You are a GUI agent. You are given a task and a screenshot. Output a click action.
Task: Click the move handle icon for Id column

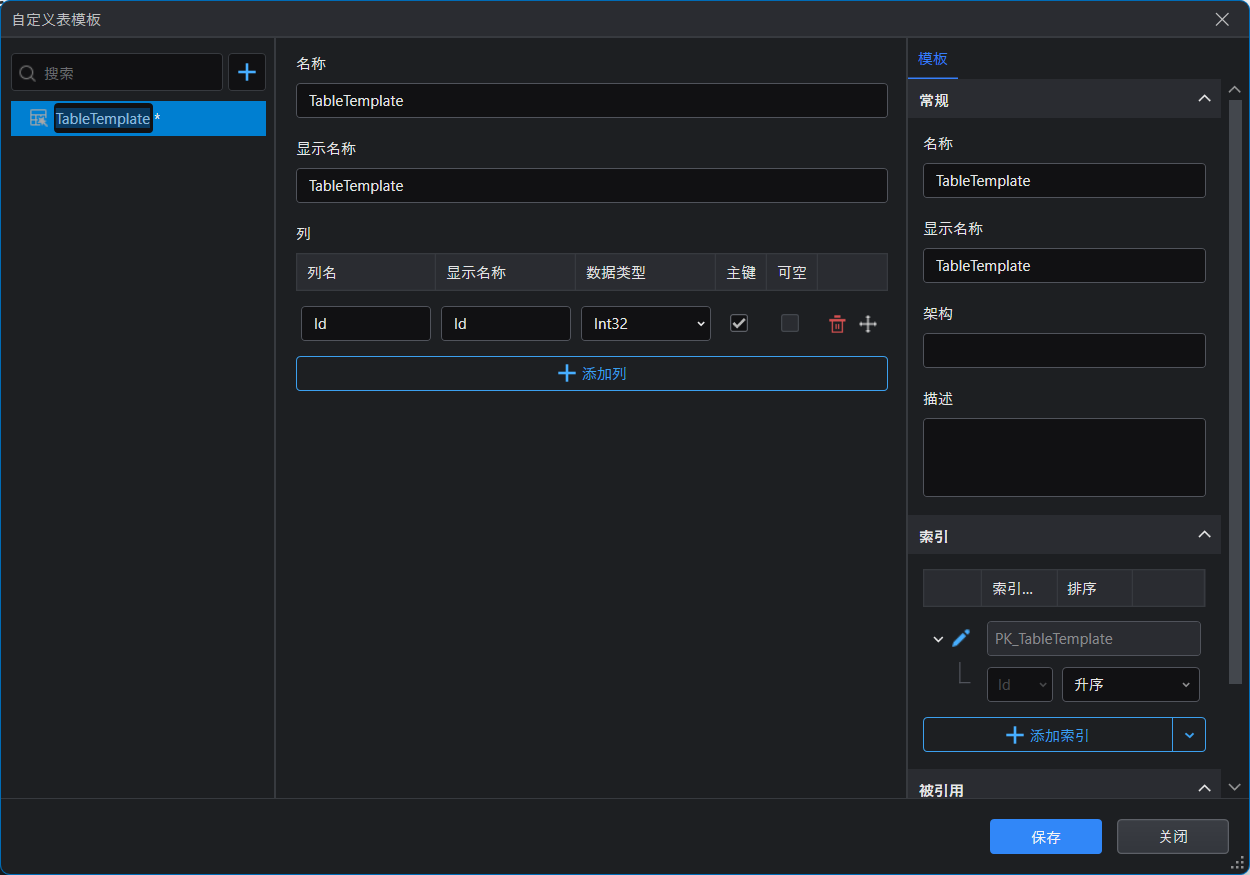[x=868, y=324]
